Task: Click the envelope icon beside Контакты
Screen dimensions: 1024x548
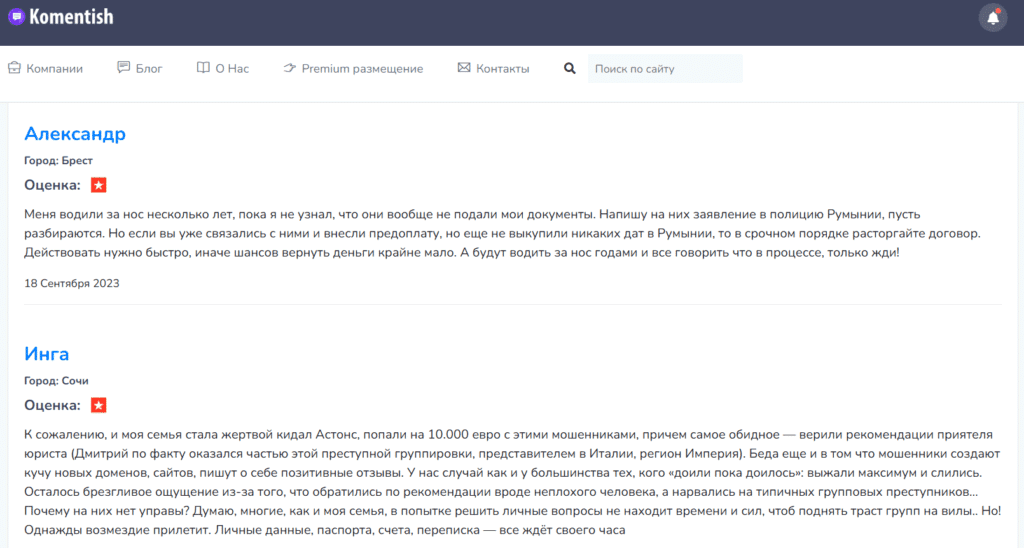Action: [x=464, y=68]
